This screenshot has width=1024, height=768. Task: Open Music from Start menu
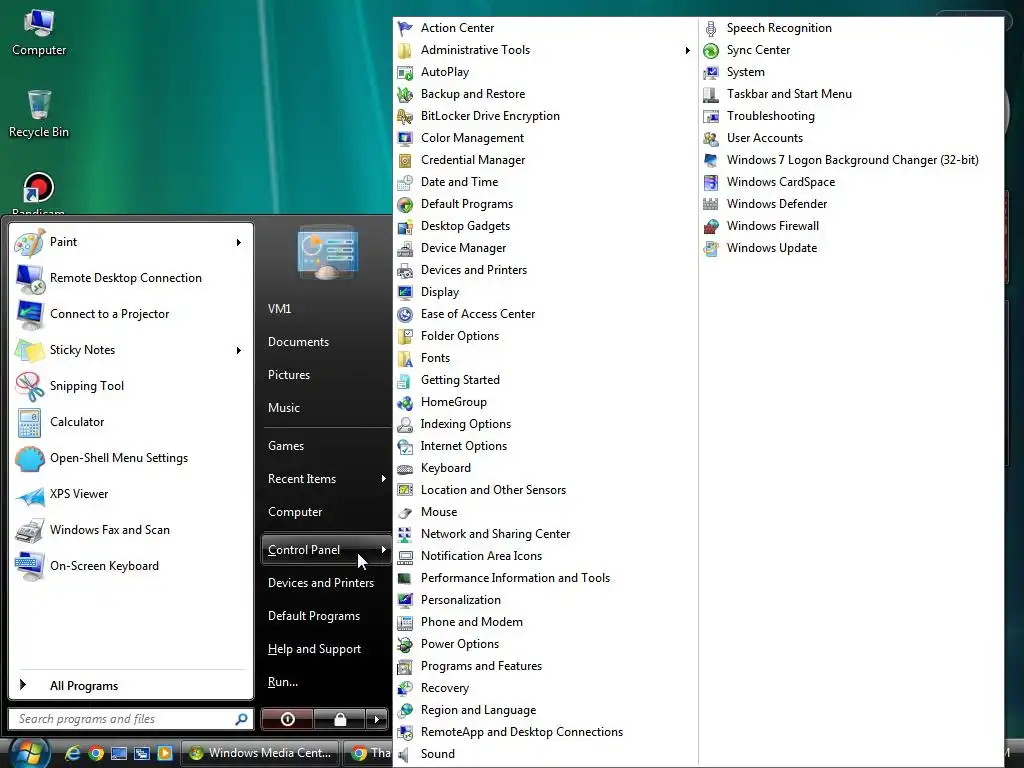tap(283, 408)
